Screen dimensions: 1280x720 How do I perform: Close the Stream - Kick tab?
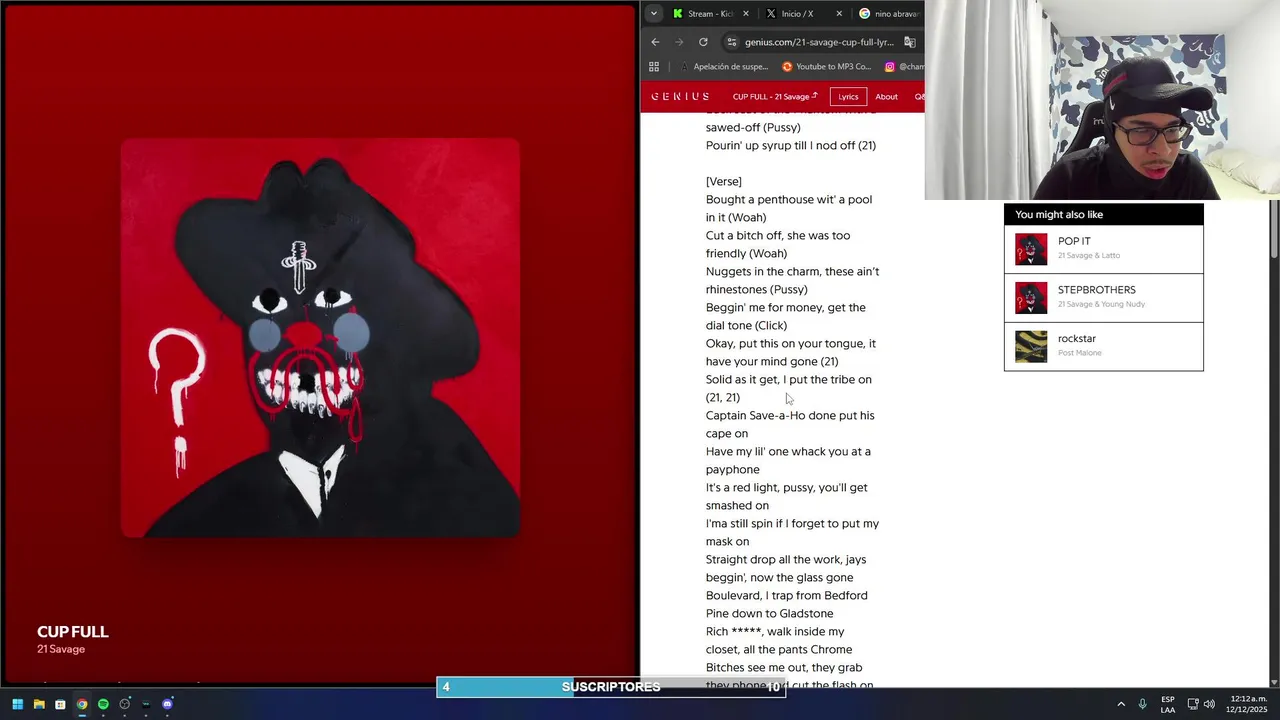pyautogui.click(x=745, y=14)
